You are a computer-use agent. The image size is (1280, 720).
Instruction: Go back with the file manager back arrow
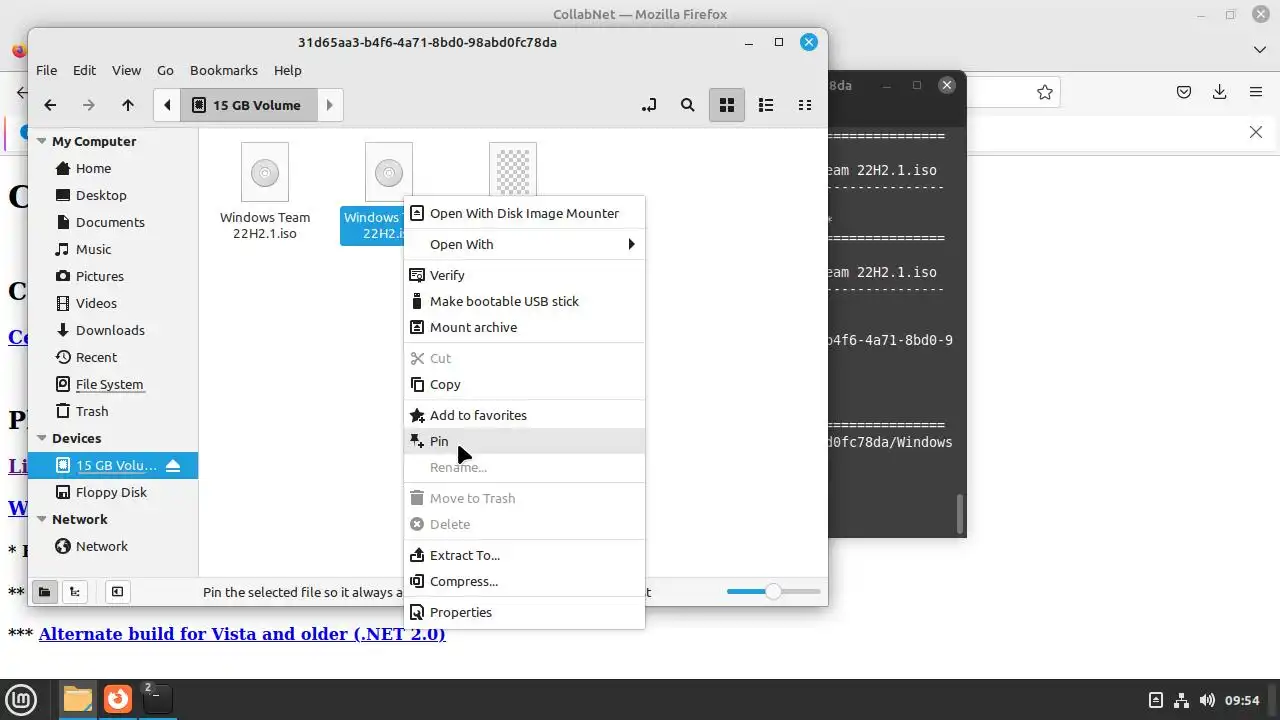tap(50, 105)
